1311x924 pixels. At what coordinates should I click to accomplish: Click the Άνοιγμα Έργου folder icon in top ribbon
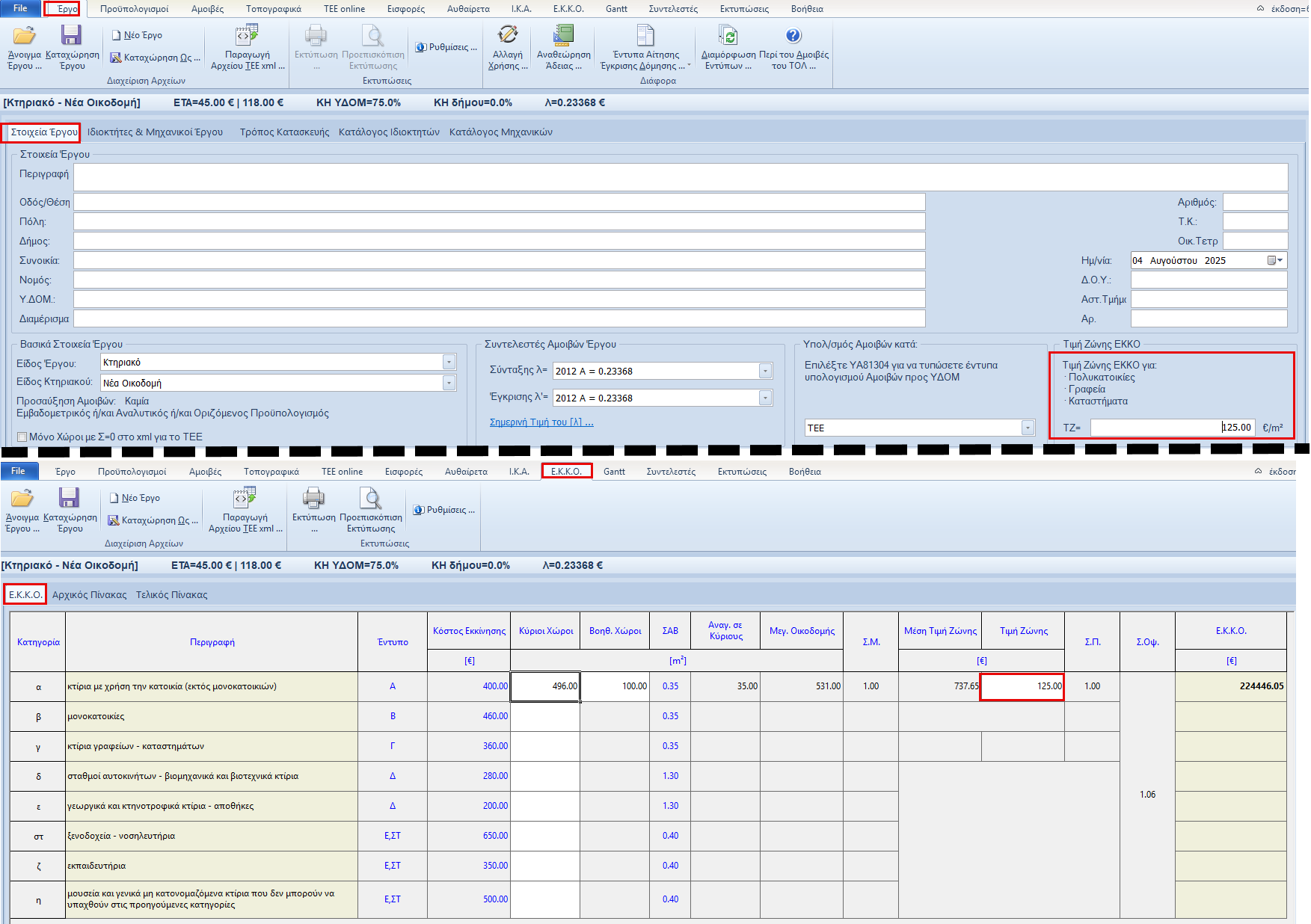point(24,36)
